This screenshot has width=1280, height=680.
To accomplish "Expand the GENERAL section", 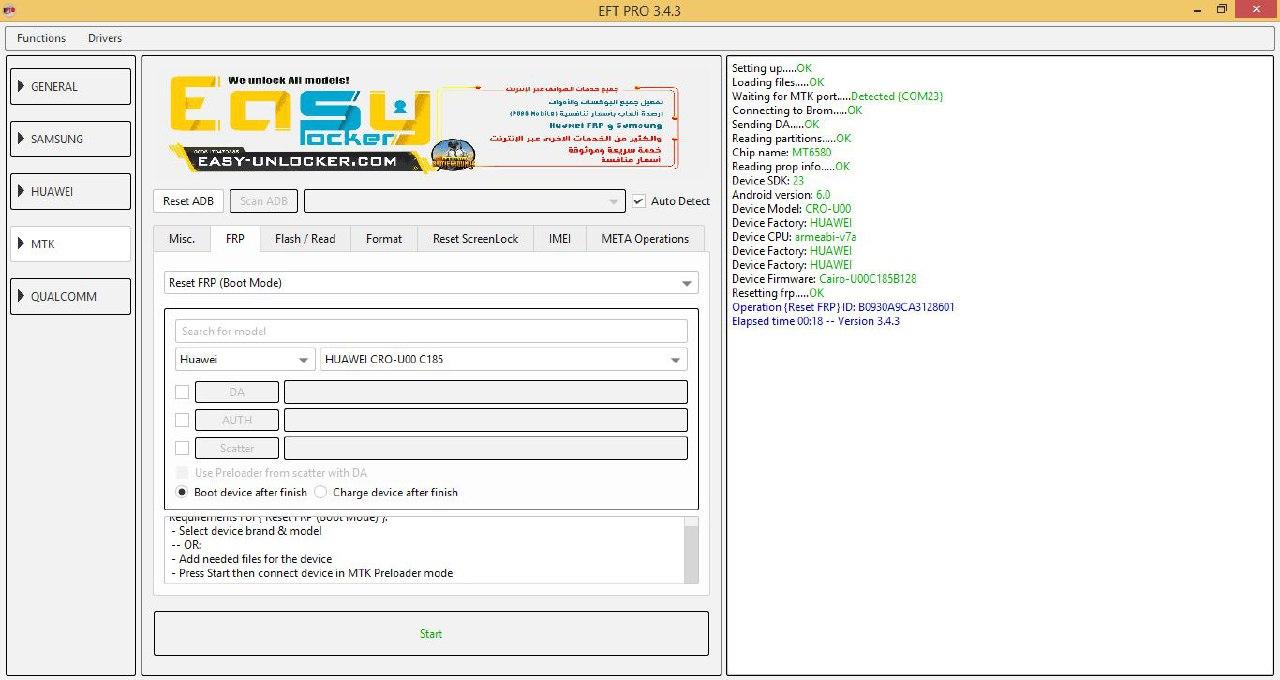I will point(70,87).
